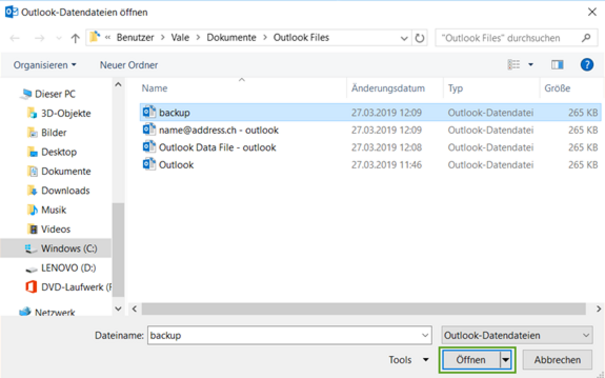Image resolution: width=605 pixels, height=378 pixels.
Task: Select LENOVO (D:) drive
Action: pyautogui.click(x=68, y=268)
